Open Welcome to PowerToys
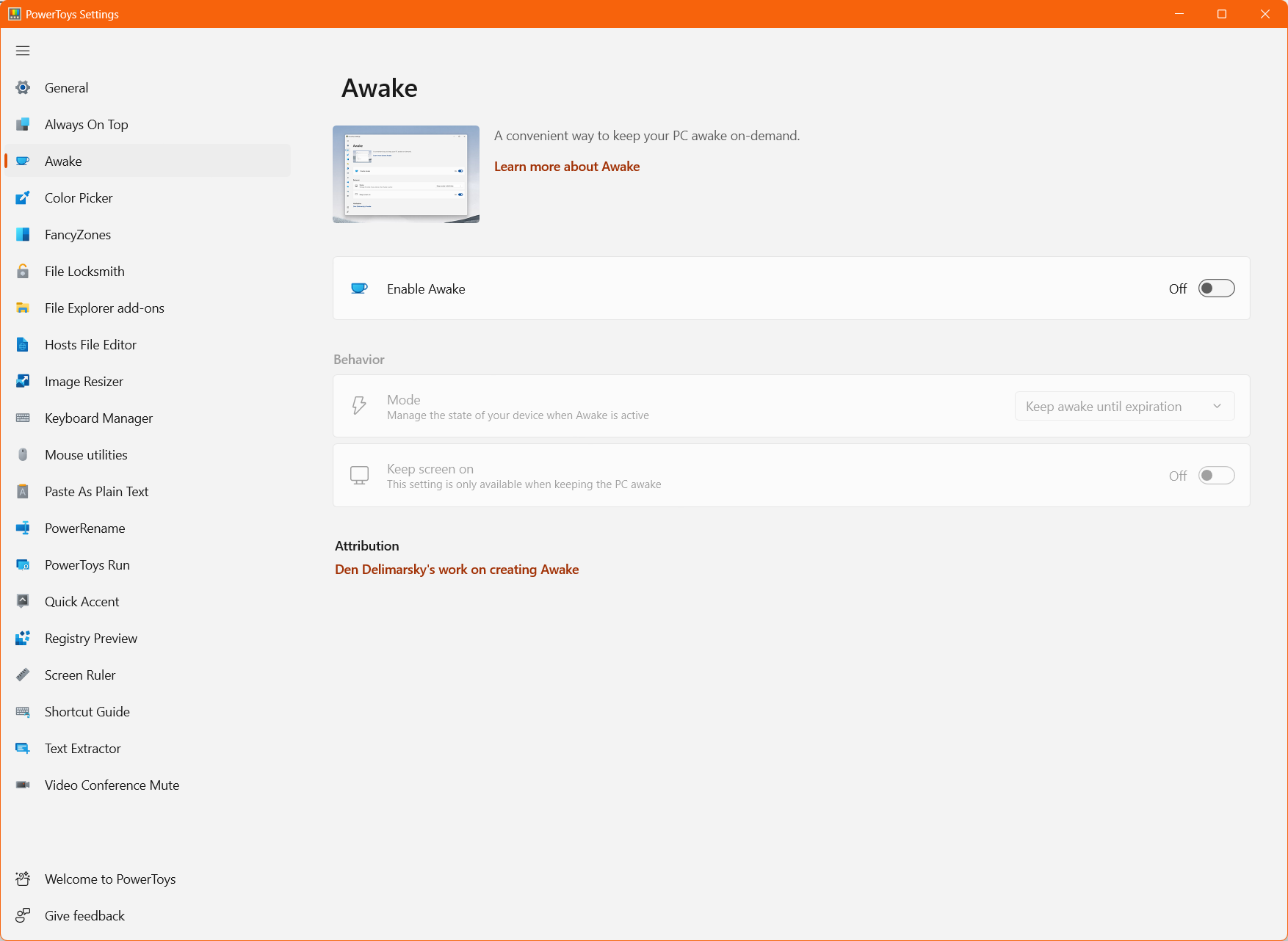Screen dimensions: 1288x941 (x=110, y=879)
